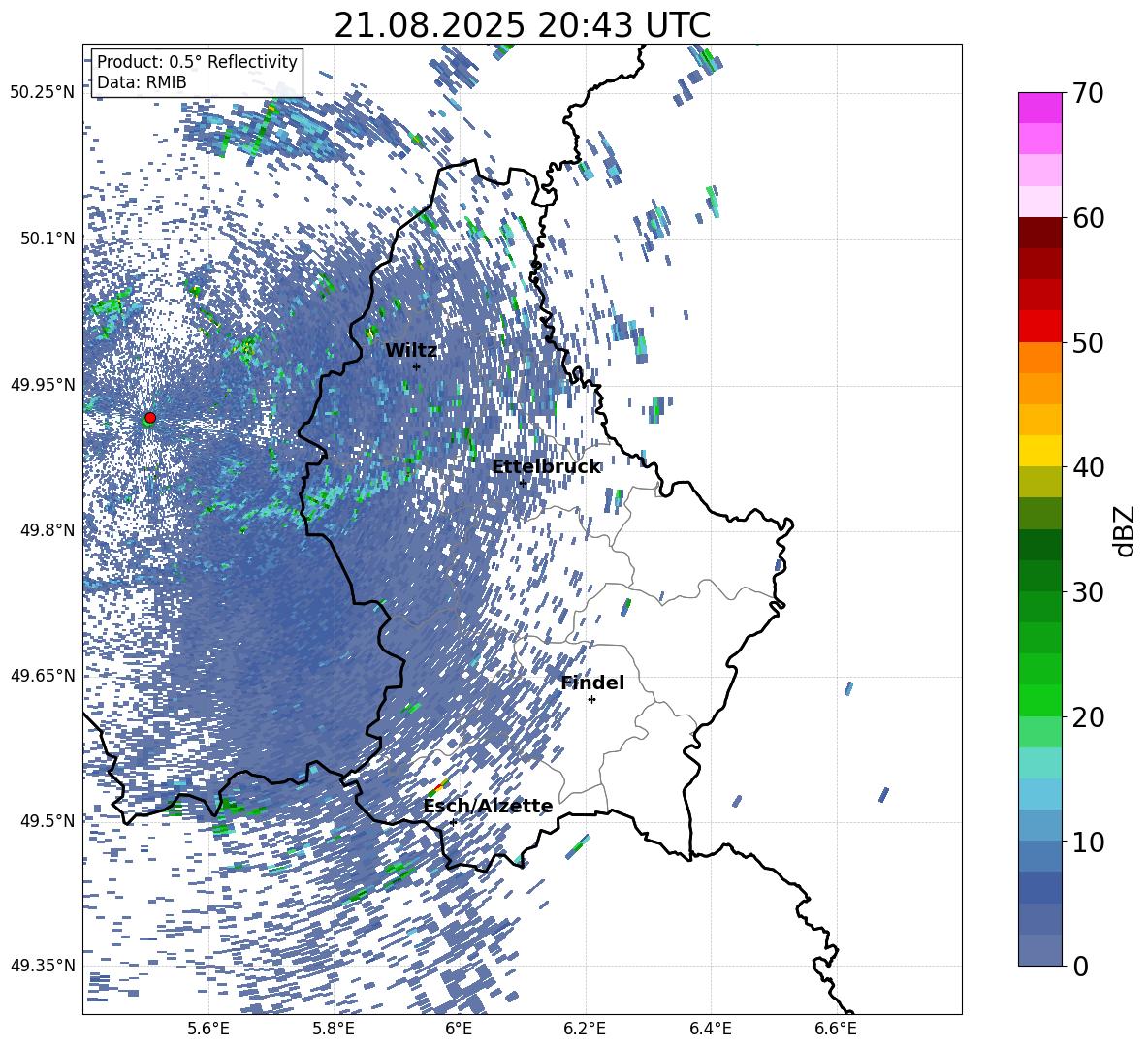Viewport: 1148px width, 1048px height.
Task: Click the 49.35°N latitude label
Action: click(x=44, y=966)
